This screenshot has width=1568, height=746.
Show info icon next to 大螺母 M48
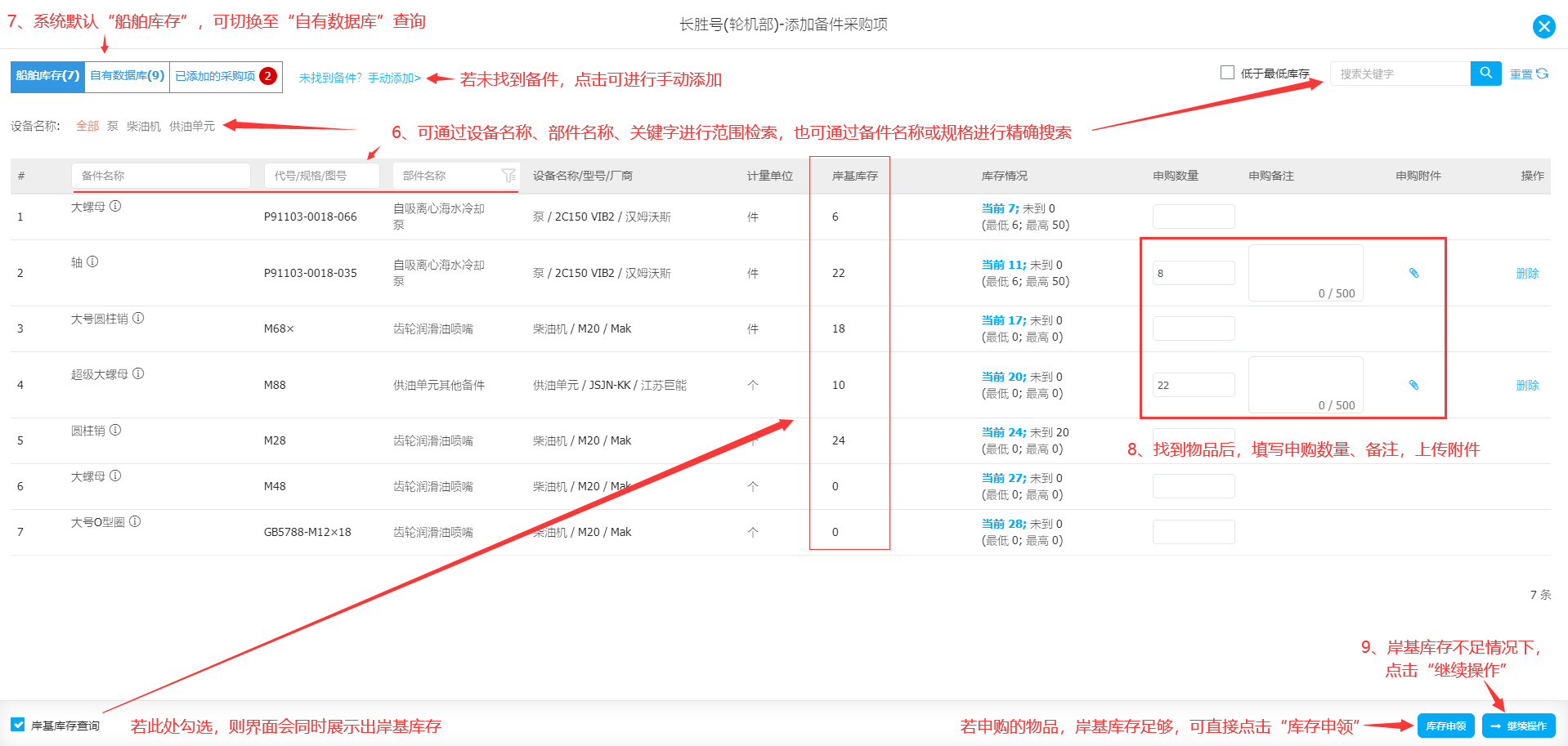115,476
